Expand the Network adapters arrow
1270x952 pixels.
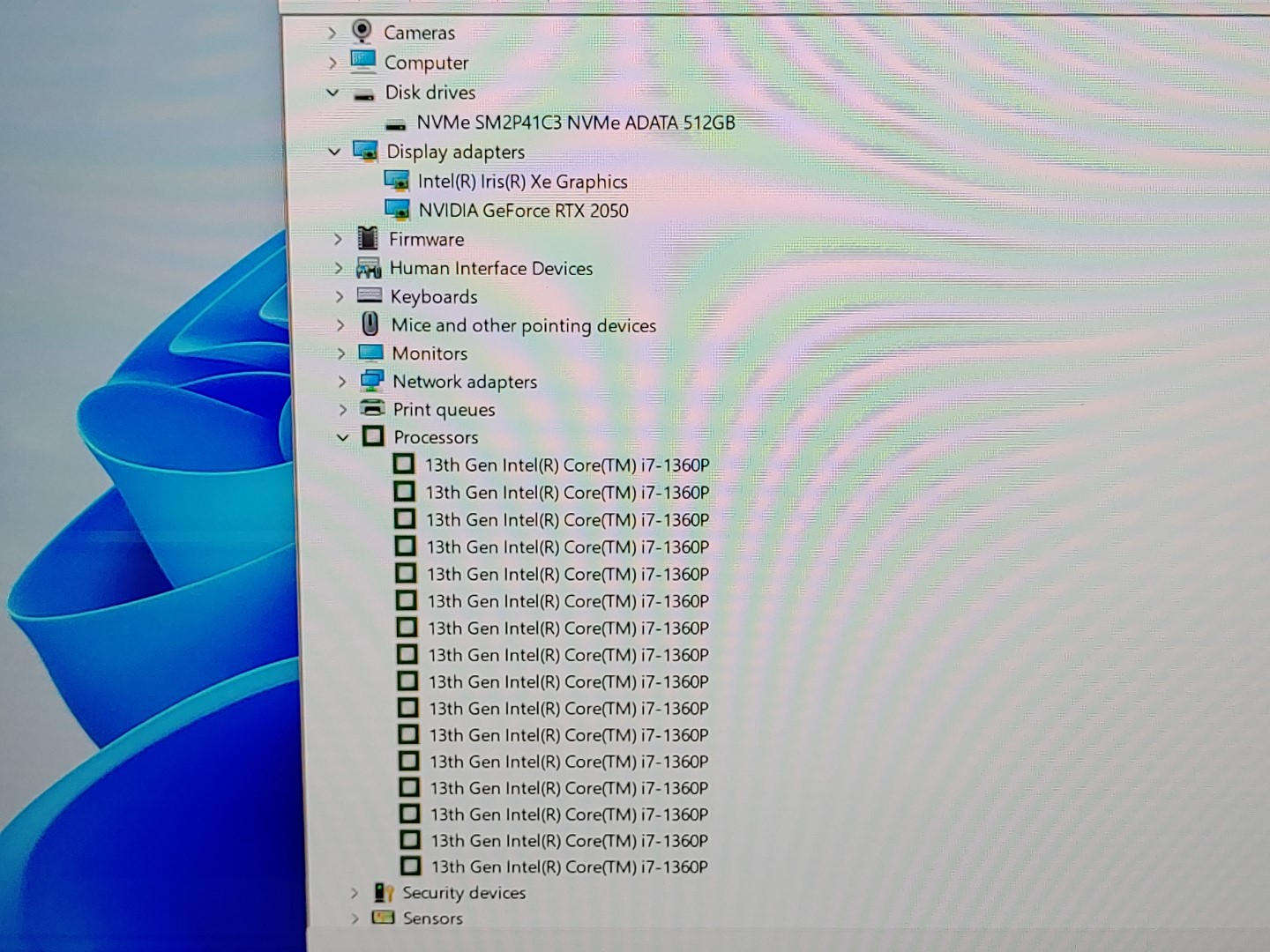tap(342, 381)
